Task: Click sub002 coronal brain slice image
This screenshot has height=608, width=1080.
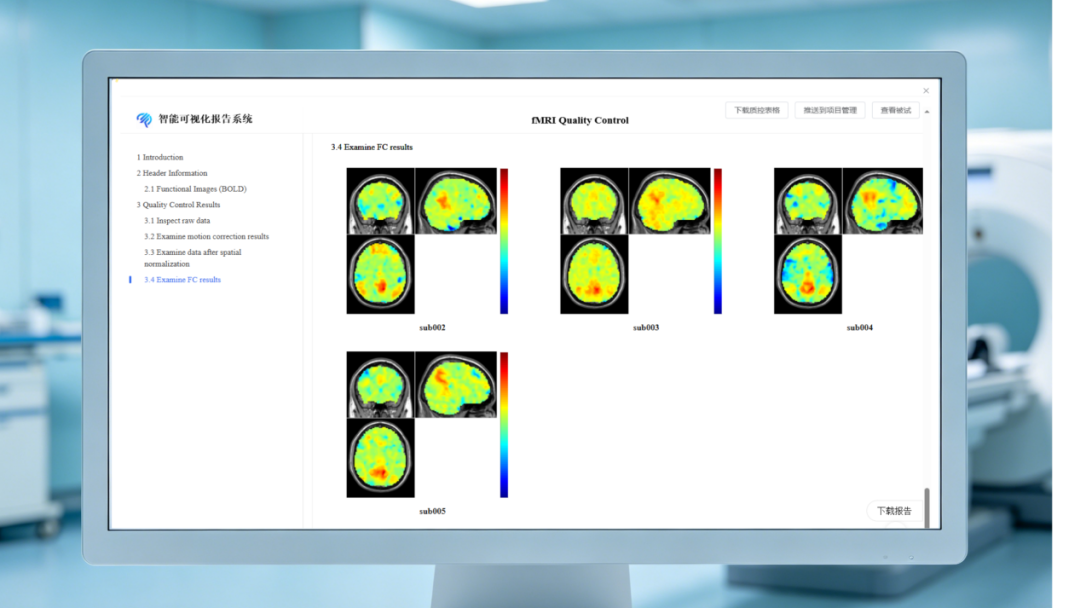Action: tap(380, 201)
